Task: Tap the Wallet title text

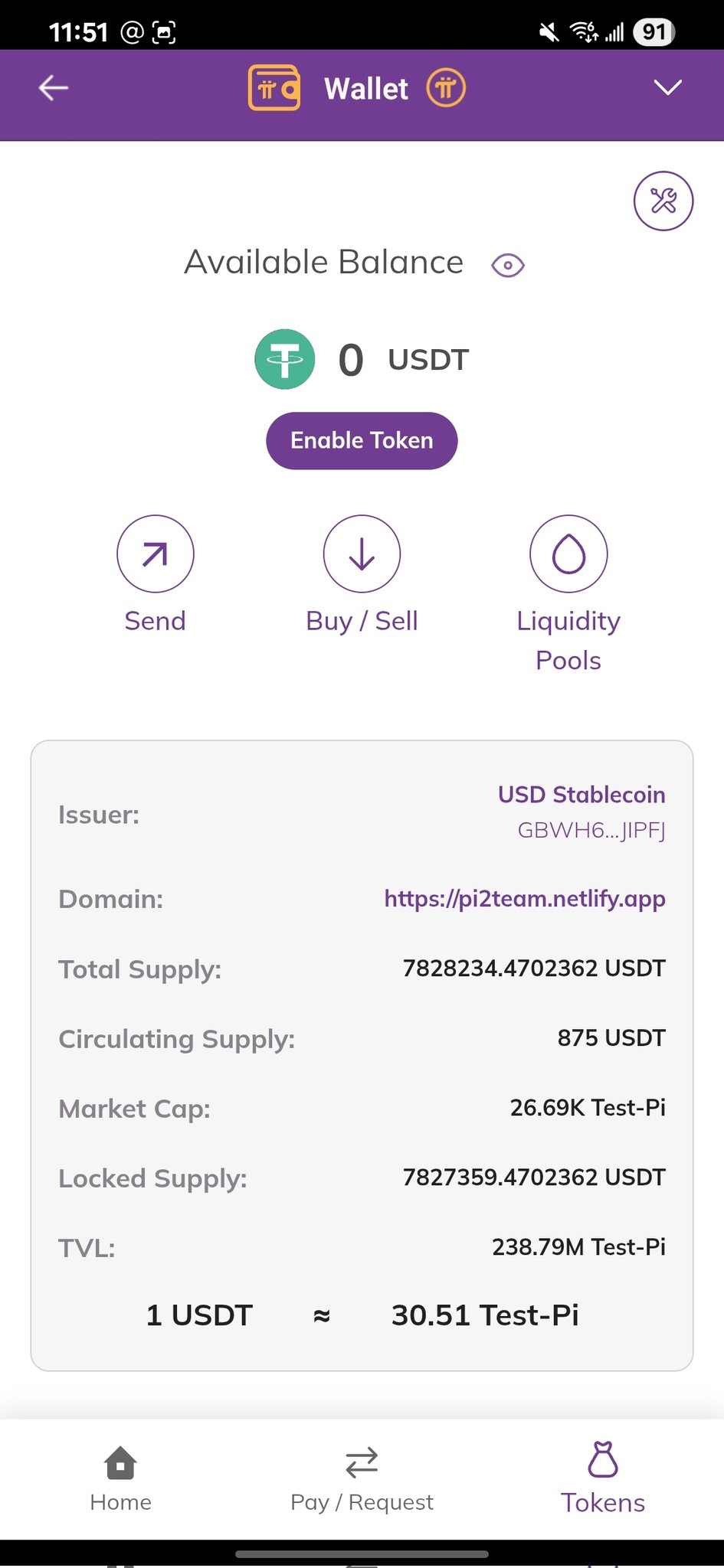Action: click(x=366, y=89)
